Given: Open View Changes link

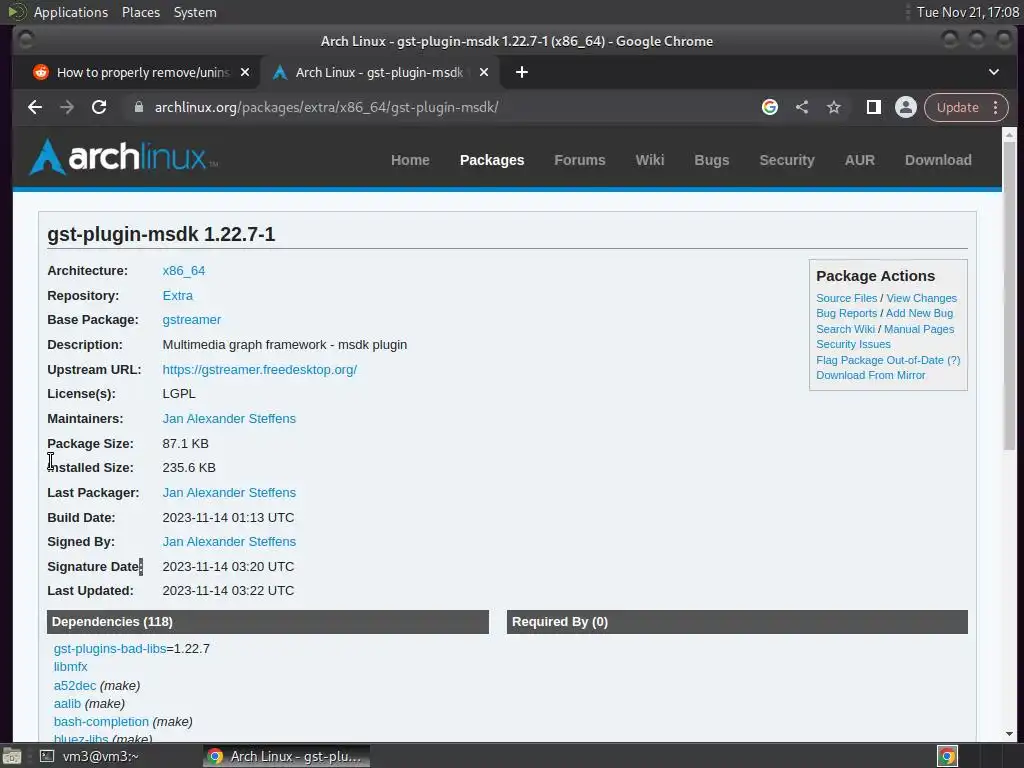Looking at the screenshot, I should point(921,298).
